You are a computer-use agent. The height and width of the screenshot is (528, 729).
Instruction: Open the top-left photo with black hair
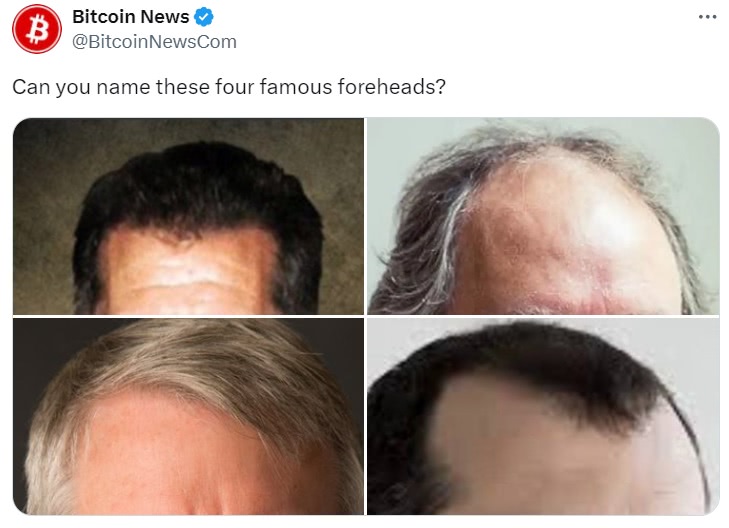[188, 216]
